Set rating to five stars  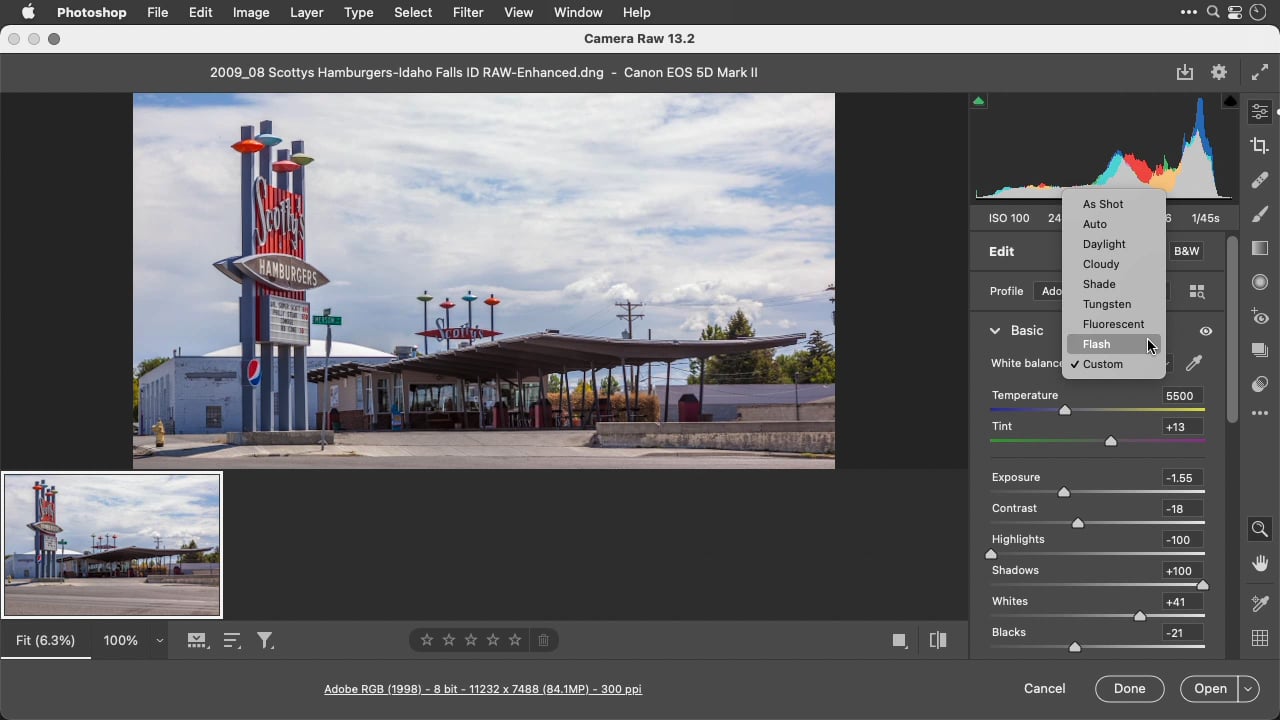point(515,640)
